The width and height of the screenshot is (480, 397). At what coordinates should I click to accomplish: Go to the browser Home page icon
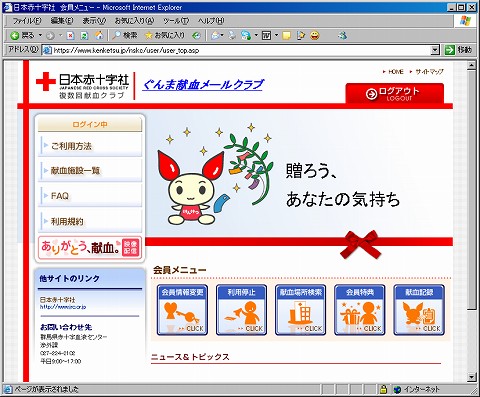pyautogui.click(x=99, y=35)
